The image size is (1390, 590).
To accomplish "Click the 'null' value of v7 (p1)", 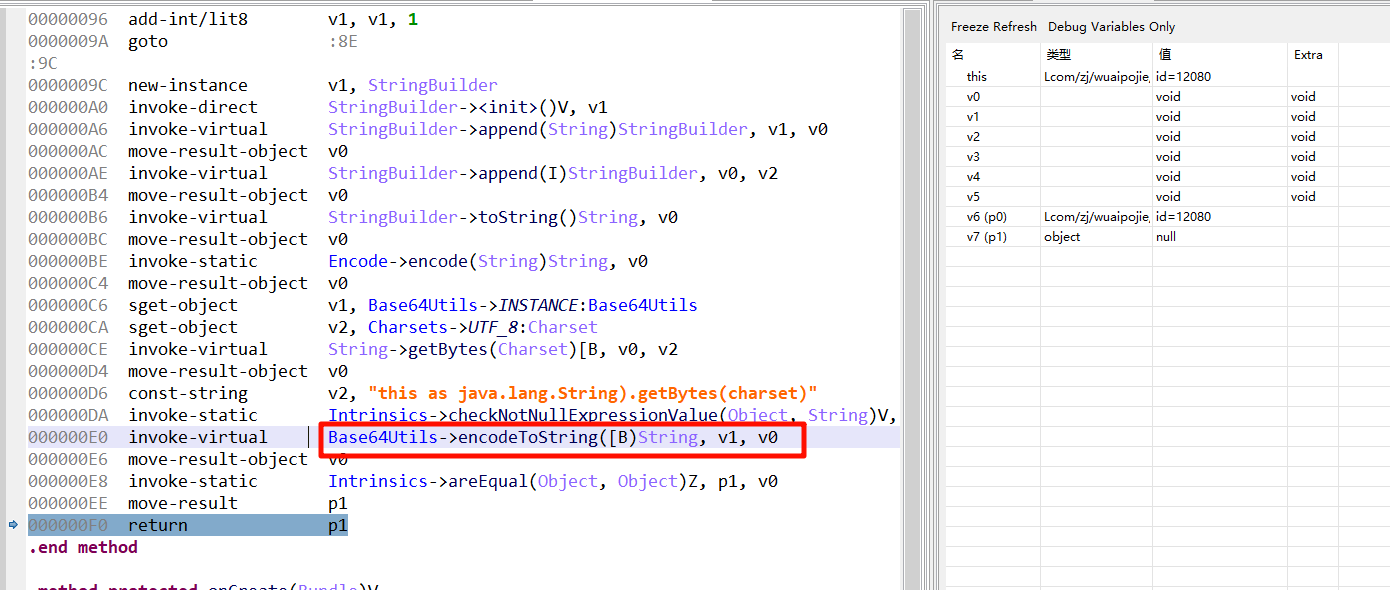I will [1165, 237].
